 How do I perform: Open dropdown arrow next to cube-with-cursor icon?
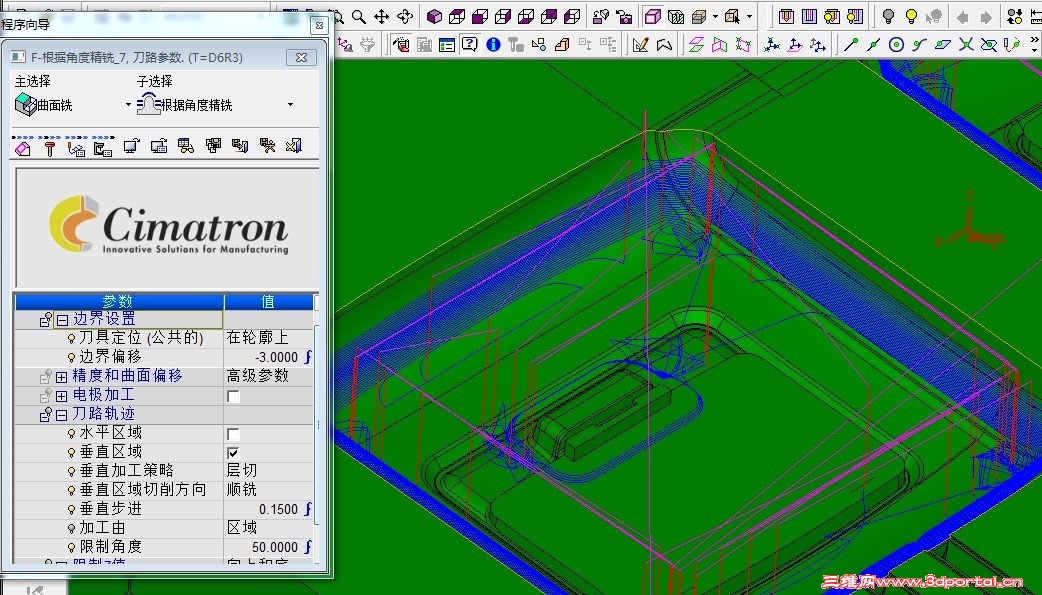(750, 17)
